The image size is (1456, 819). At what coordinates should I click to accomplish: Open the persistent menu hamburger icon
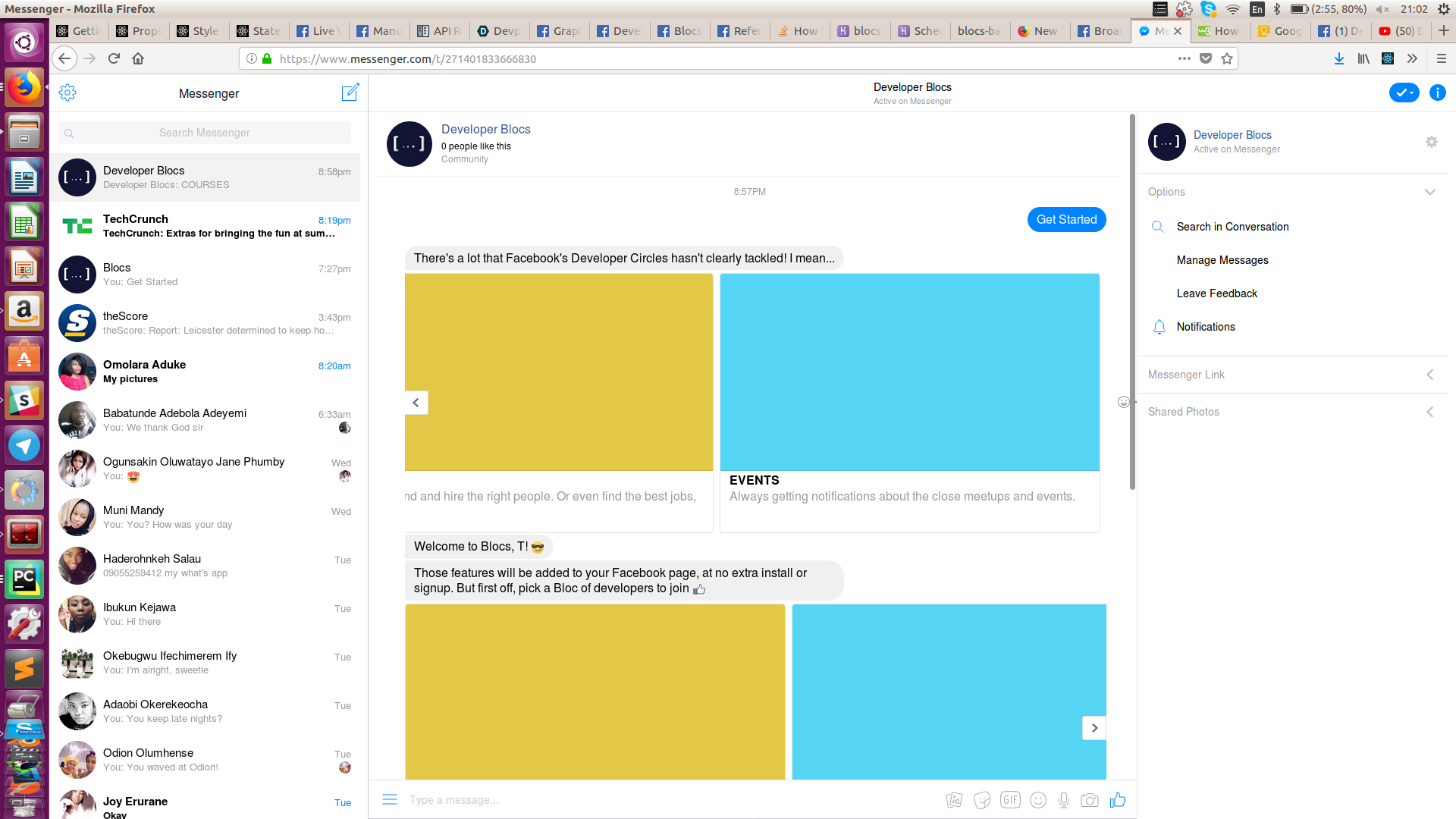390,799
